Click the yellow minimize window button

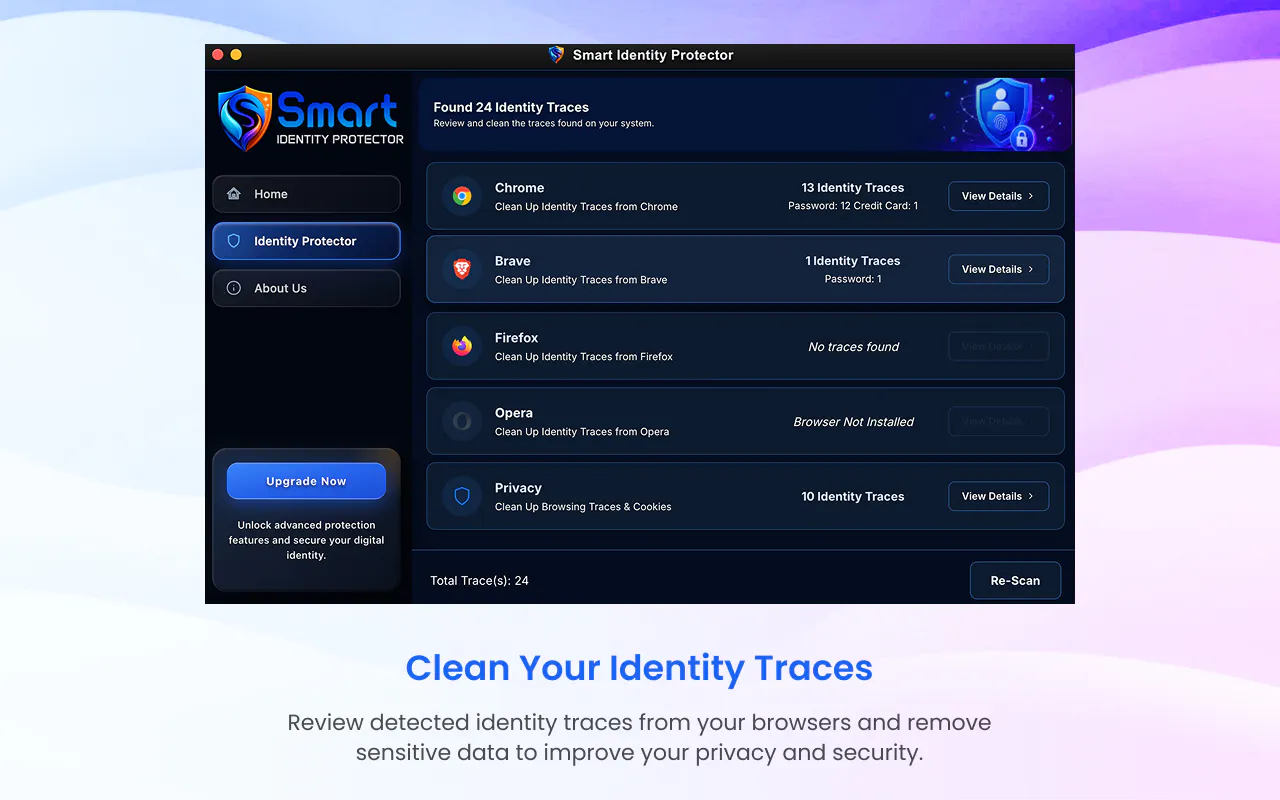click(236, 55)
